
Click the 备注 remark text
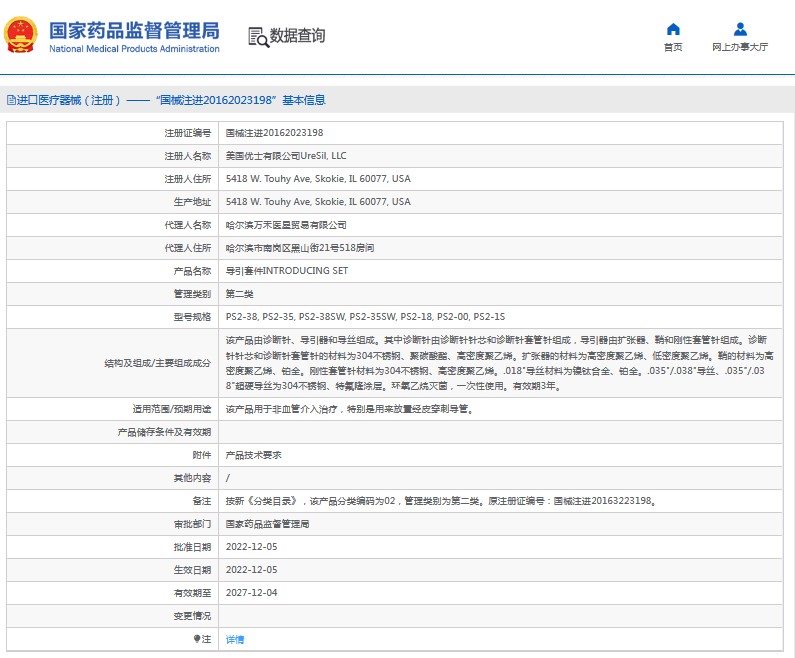441,501
